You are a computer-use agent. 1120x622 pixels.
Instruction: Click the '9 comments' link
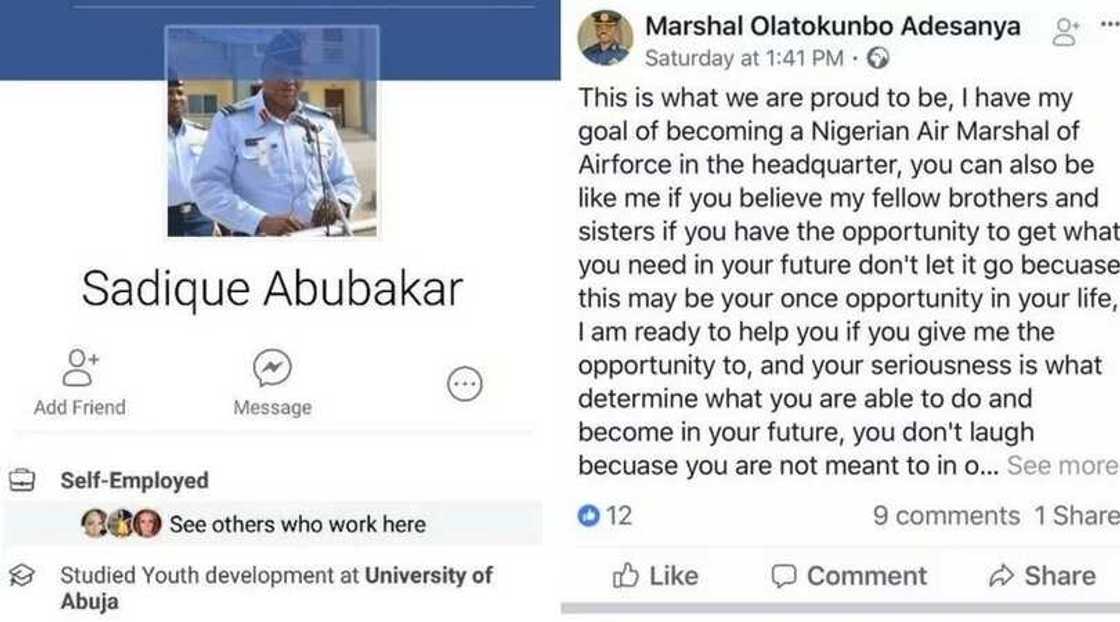(x=950, y=515)
